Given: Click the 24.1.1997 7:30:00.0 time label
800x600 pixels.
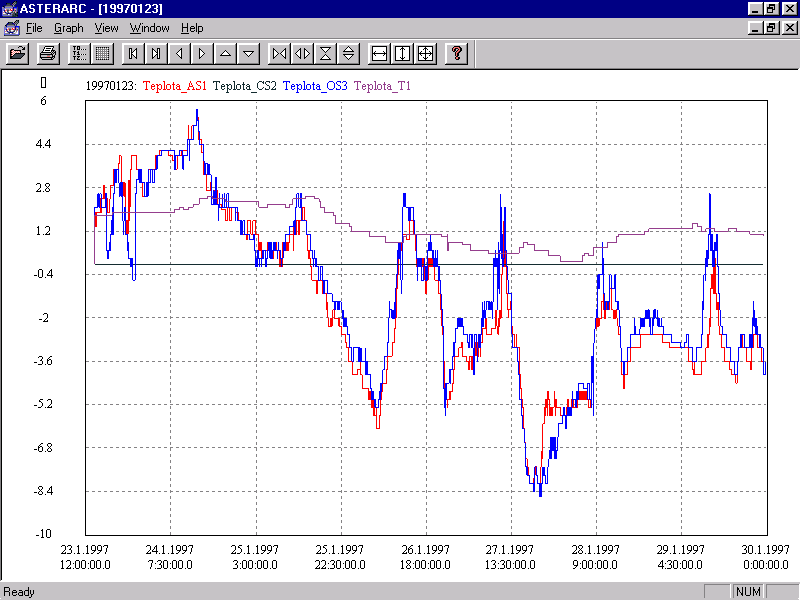Looking at the screenshot, I should [170, 557].
